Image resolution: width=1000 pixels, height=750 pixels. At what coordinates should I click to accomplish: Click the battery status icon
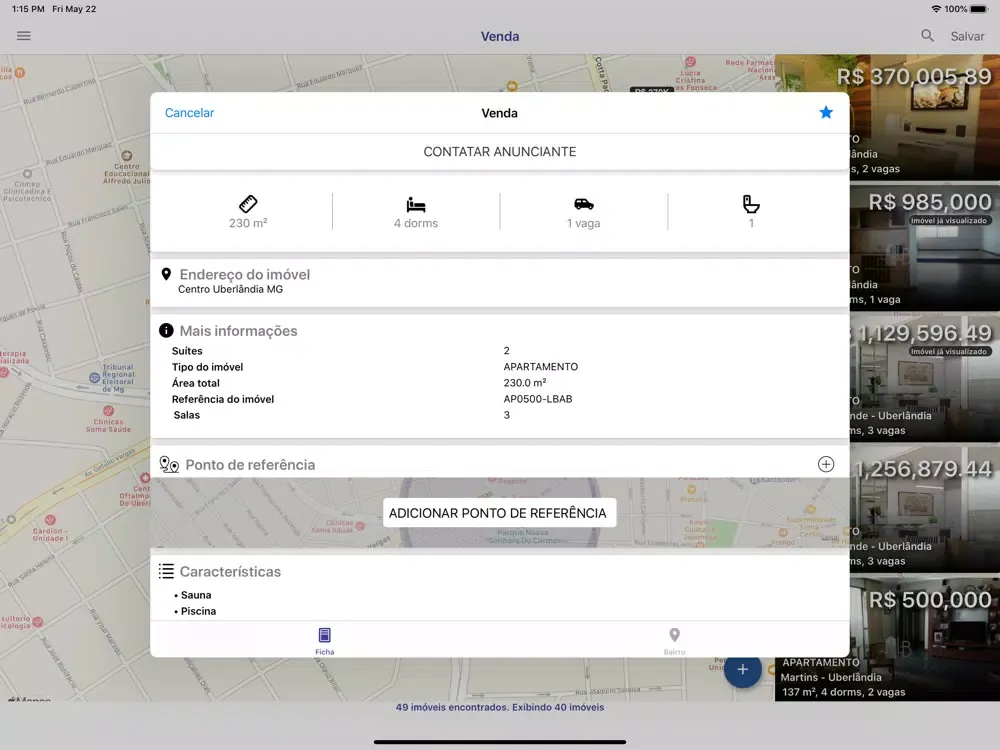979,9
